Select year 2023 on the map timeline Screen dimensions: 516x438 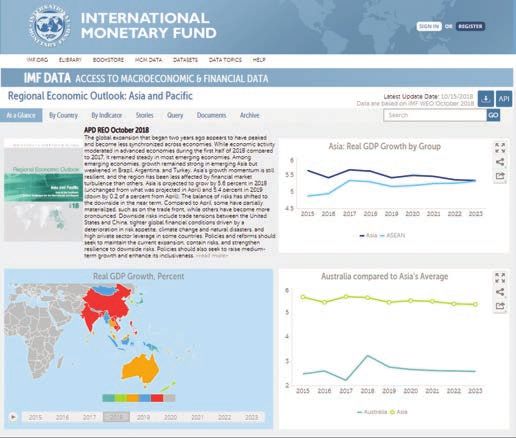click(251, 417)
